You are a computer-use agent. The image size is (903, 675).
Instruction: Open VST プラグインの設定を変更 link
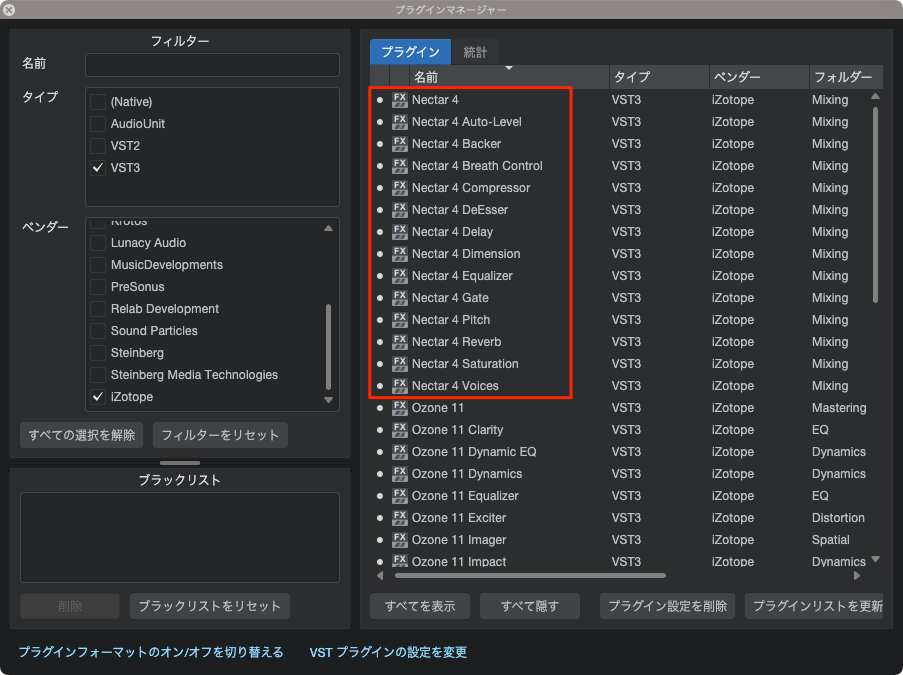(x=388, y=652)
